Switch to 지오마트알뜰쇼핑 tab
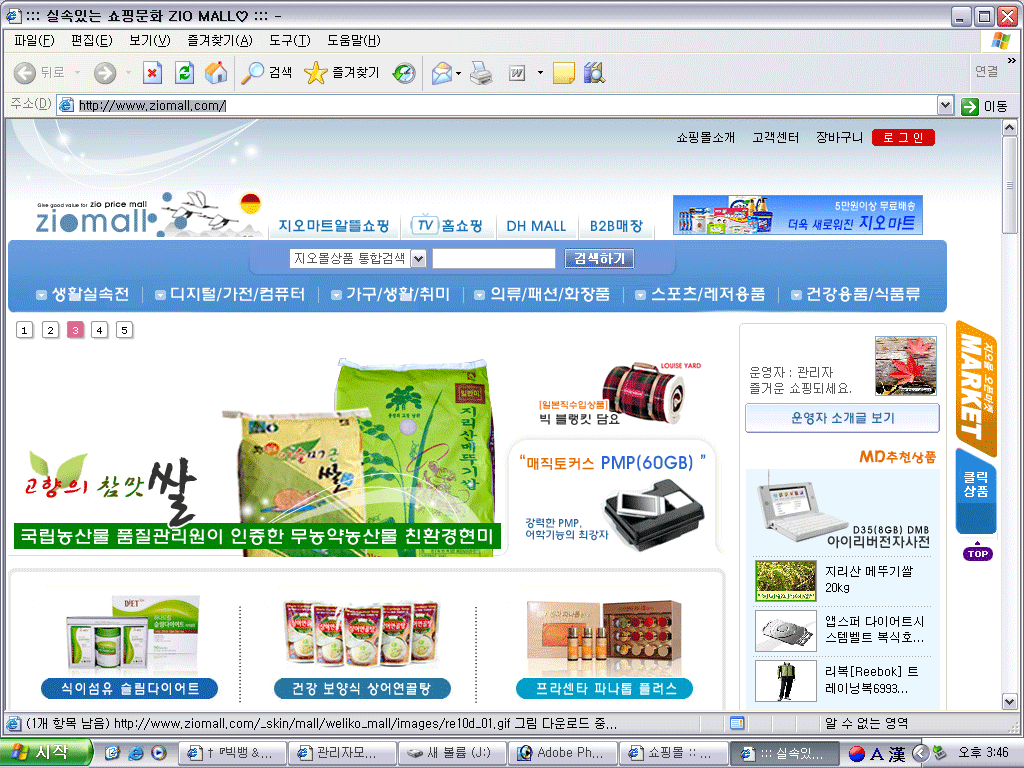The image size is (1024, 768). (x=334, y=225)
